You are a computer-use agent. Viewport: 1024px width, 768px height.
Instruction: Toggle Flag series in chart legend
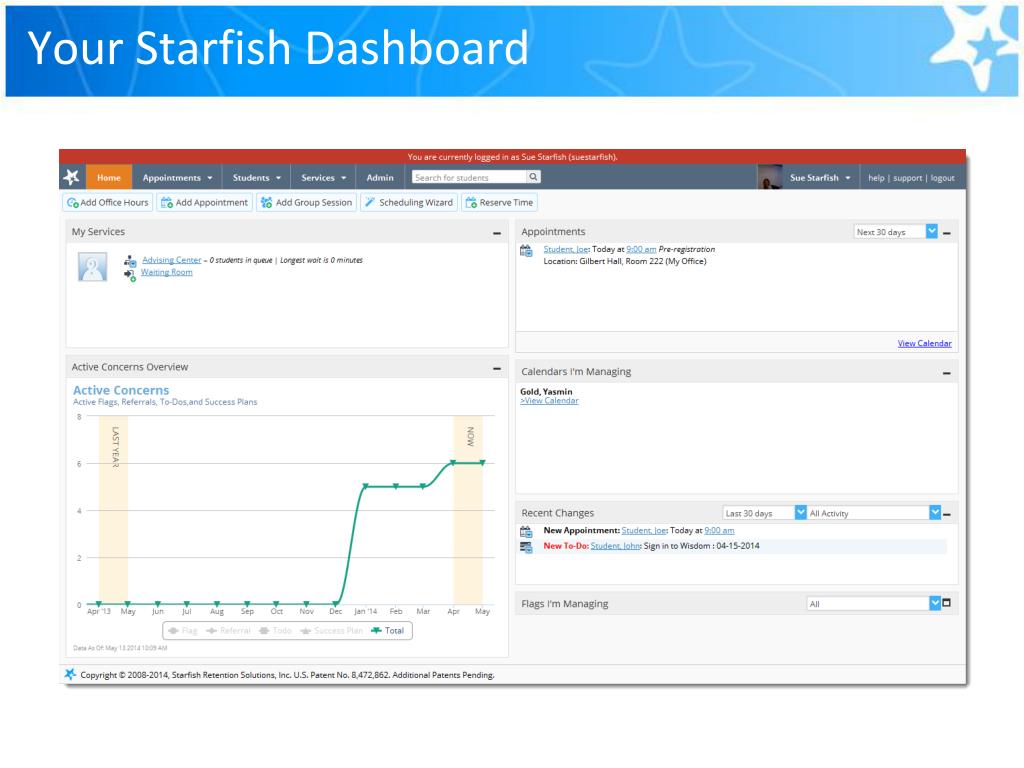tap(183, 630)
